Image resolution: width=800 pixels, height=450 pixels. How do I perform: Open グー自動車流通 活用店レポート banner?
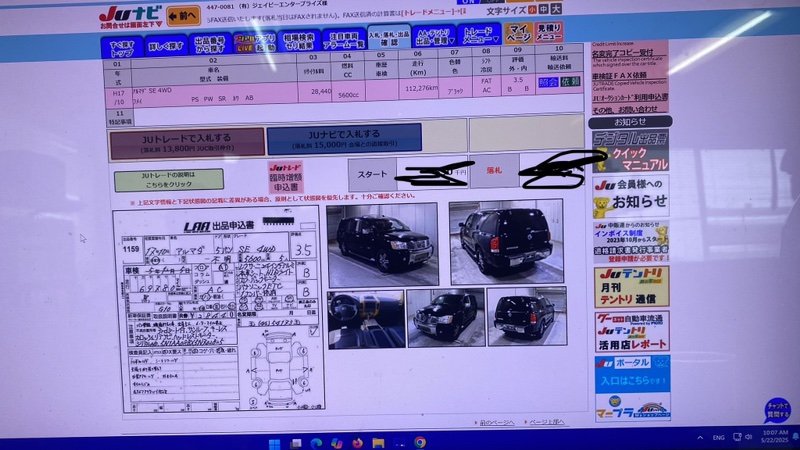coord(632,332)
